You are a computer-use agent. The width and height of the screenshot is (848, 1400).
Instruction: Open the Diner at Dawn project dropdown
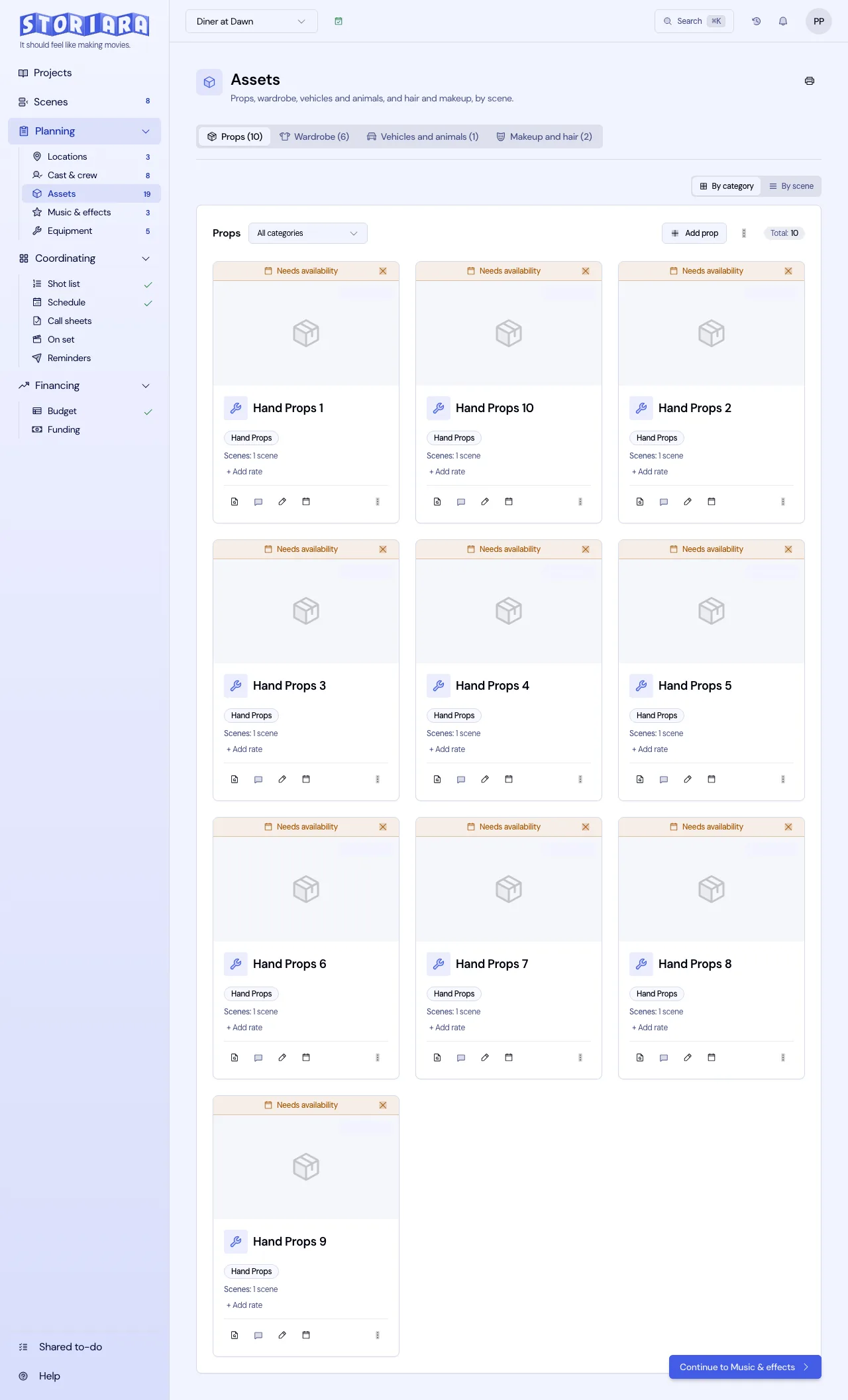pos(252,21)
